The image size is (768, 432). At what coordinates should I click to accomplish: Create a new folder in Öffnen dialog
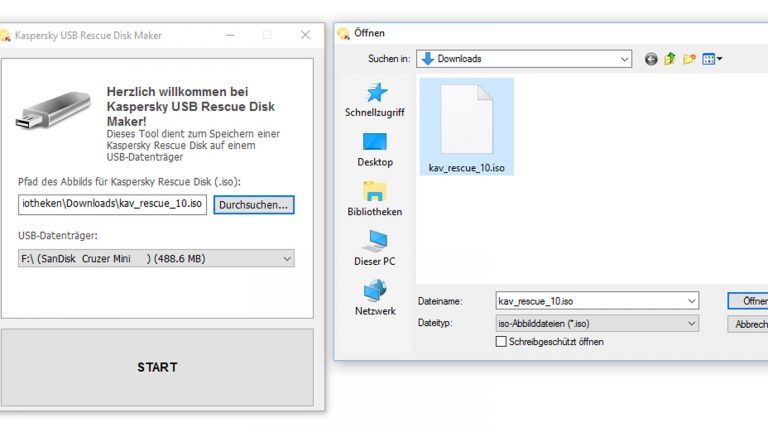tap(689, 59)
